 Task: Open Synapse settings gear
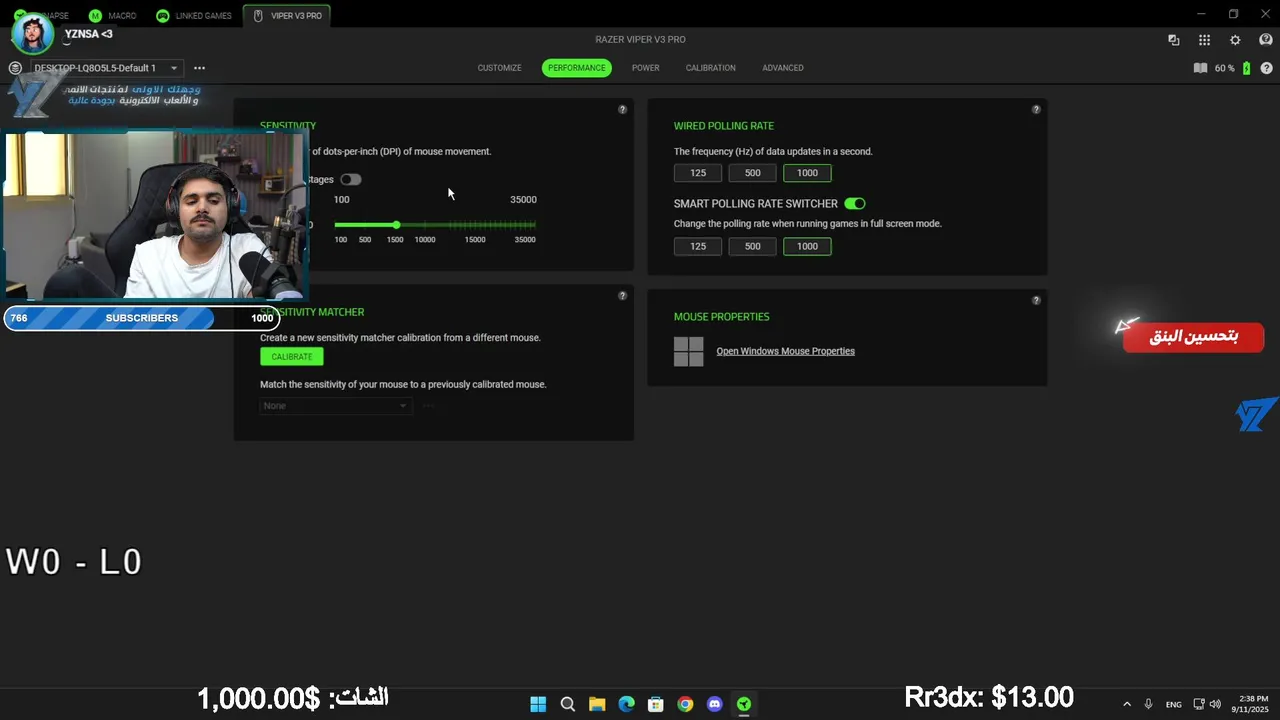coord(1235,40)
